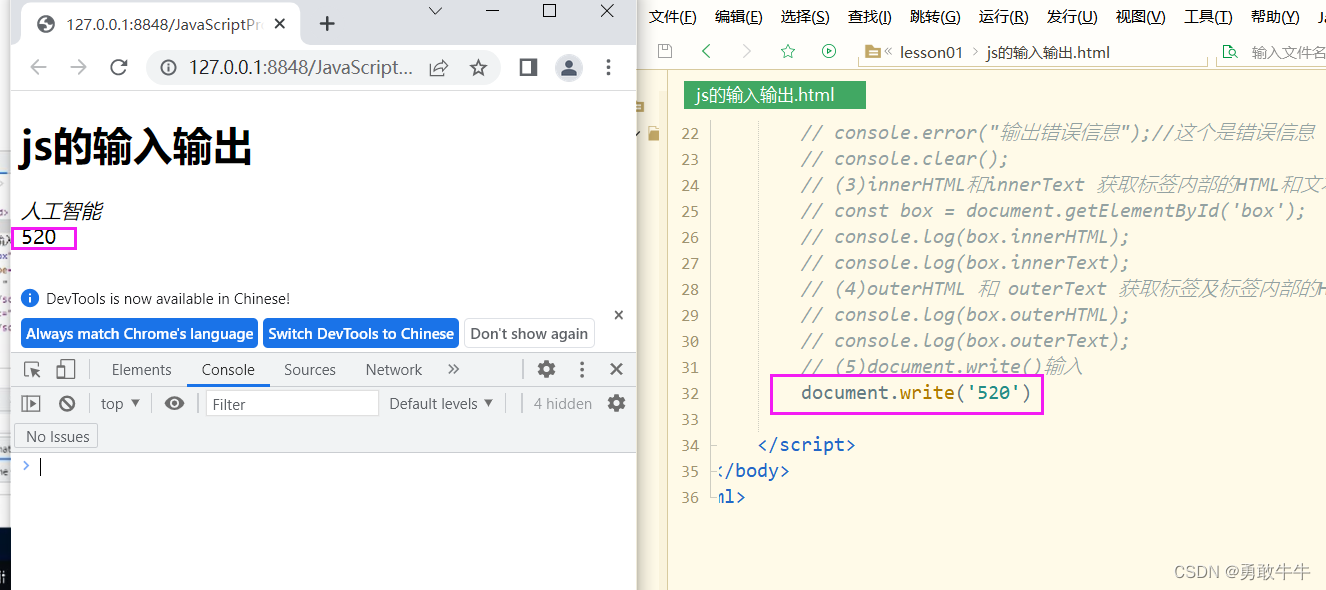
Task: Open DevTools customize three-dot menu
Action: (x=582, y=369)
